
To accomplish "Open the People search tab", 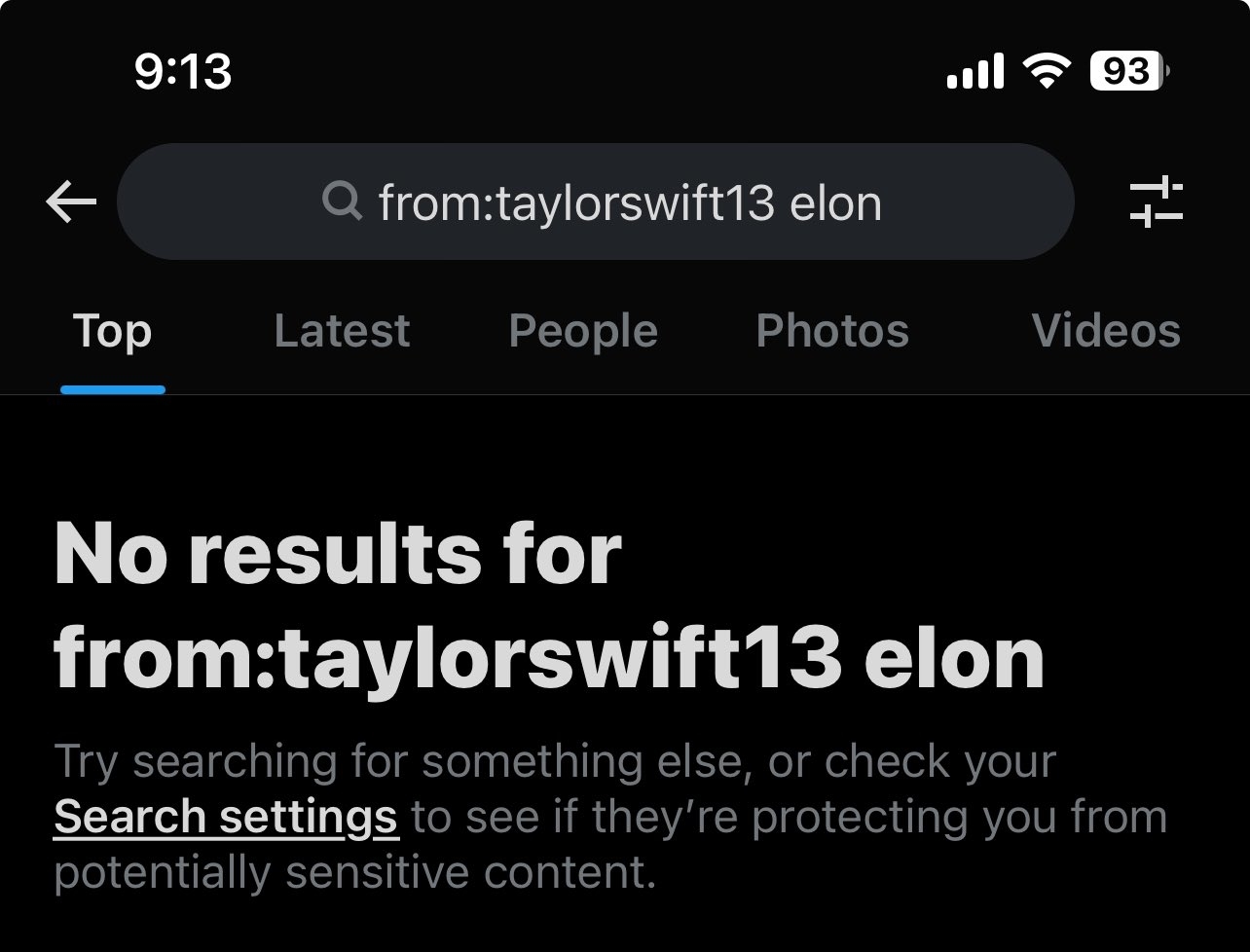I will pos(581,331).
